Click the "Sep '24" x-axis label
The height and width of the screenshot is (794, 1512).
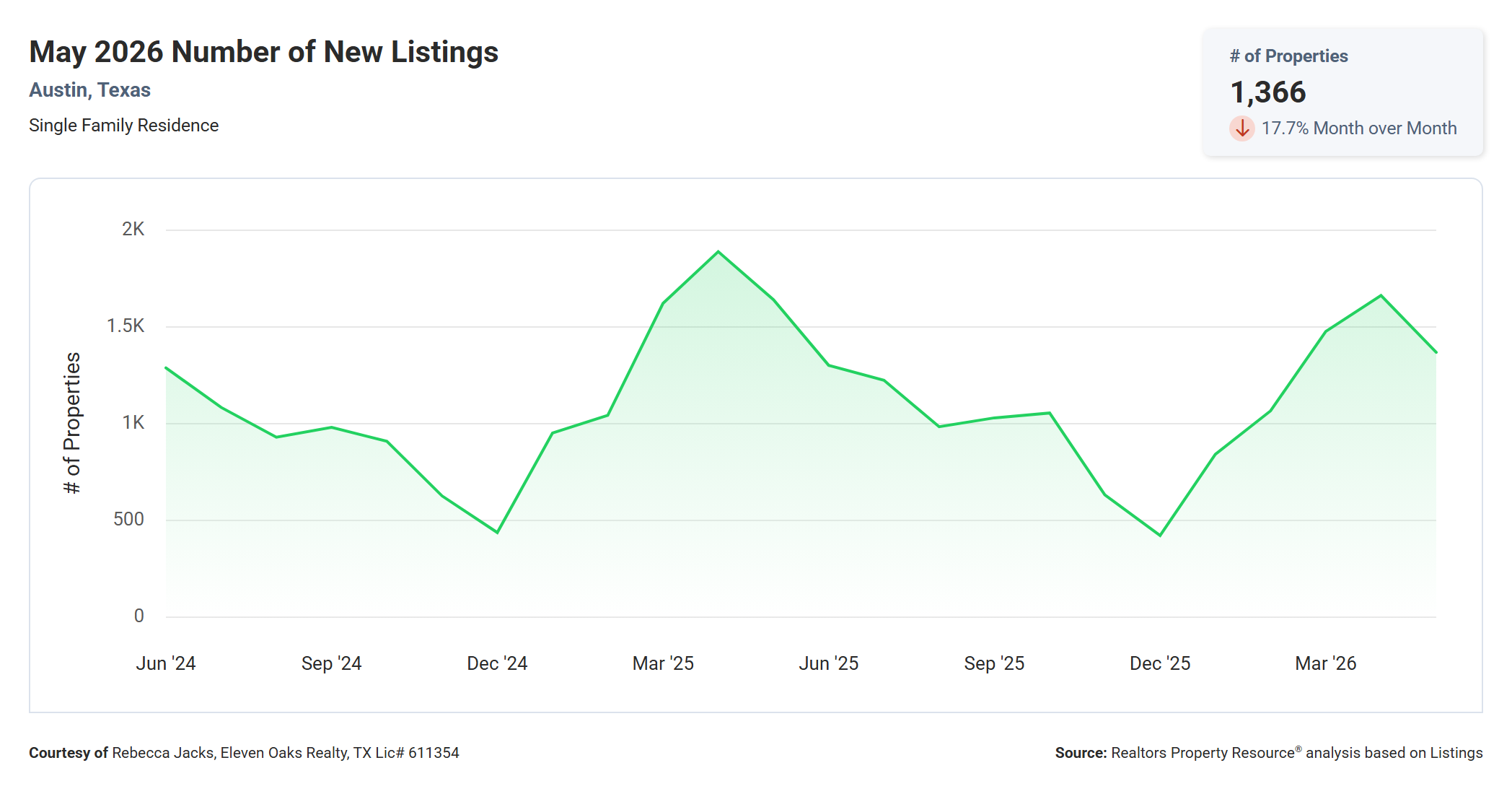(331, 663)
